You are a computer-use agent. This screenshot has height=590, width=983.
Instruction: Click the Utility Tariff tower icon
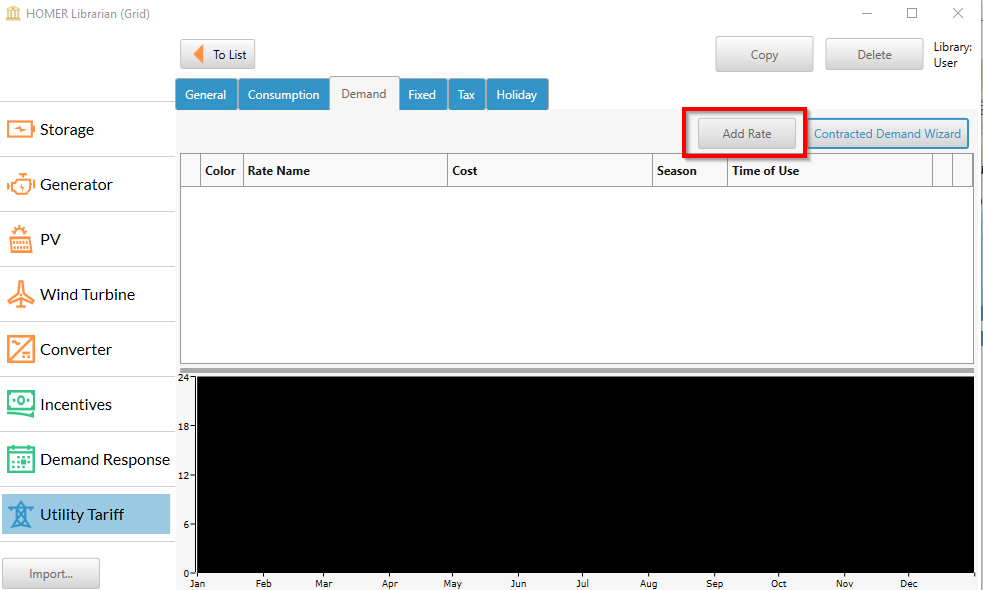[22, 514]
